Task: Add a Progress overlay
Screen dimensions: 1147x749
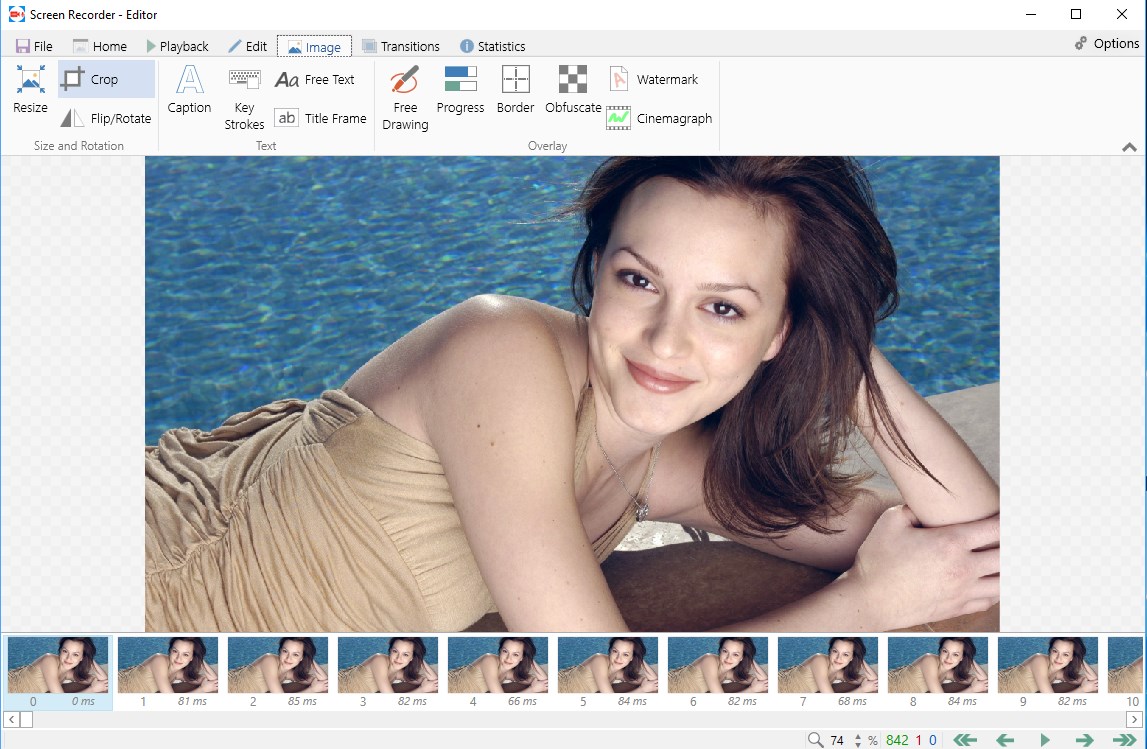Action: coord(460,90)
